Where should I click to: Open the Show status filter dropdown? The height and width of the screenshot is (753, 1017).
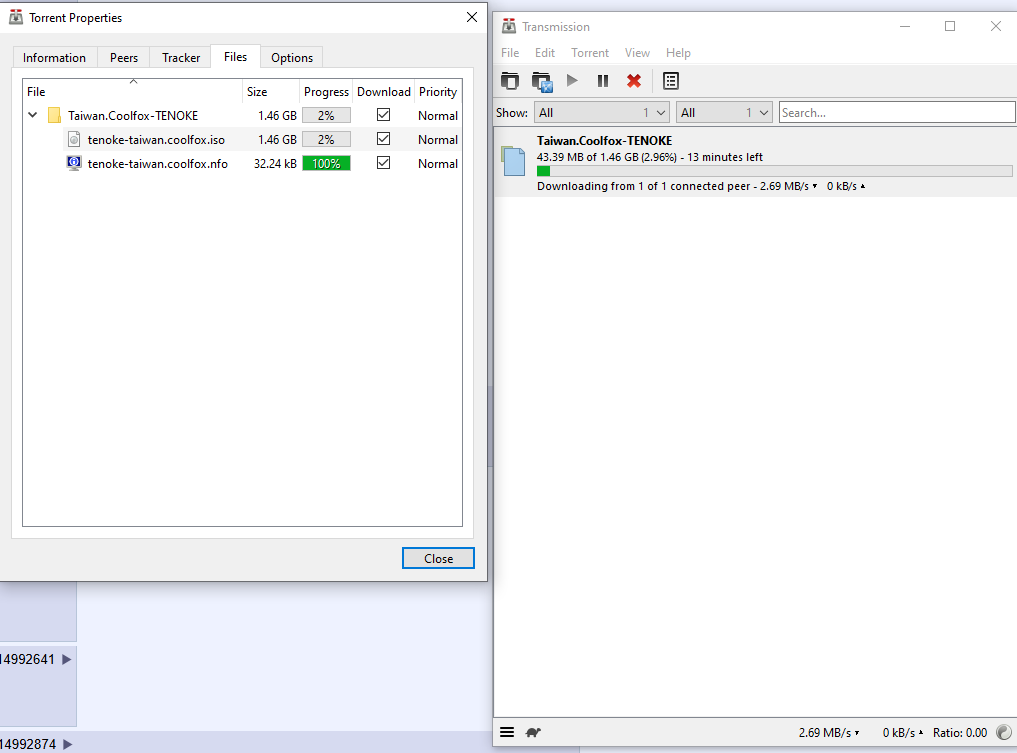coord(601,113)
